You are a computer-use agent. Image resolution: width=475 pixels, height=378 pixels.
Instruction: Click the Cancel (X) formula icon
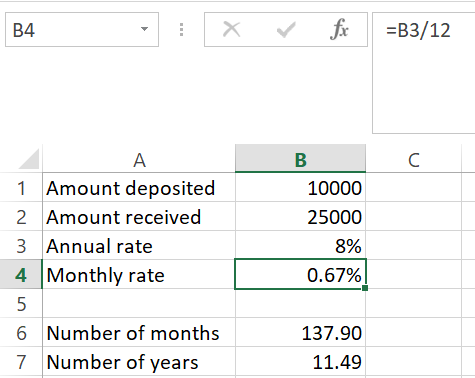pos(231,29)
